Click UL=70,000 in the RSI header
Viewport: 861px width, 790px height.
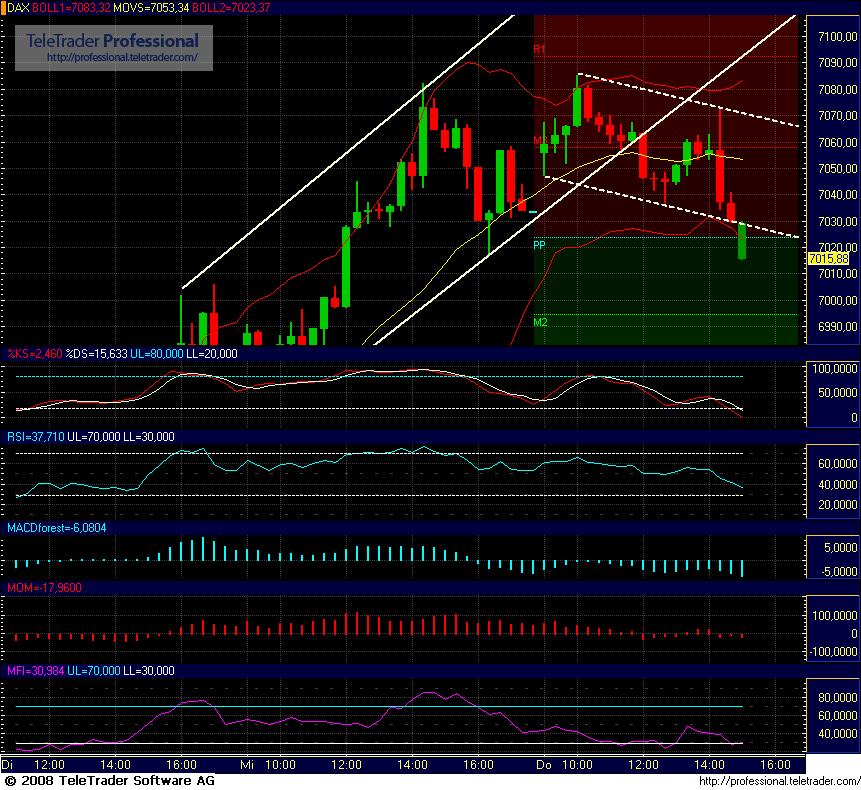tap(93, 437)
